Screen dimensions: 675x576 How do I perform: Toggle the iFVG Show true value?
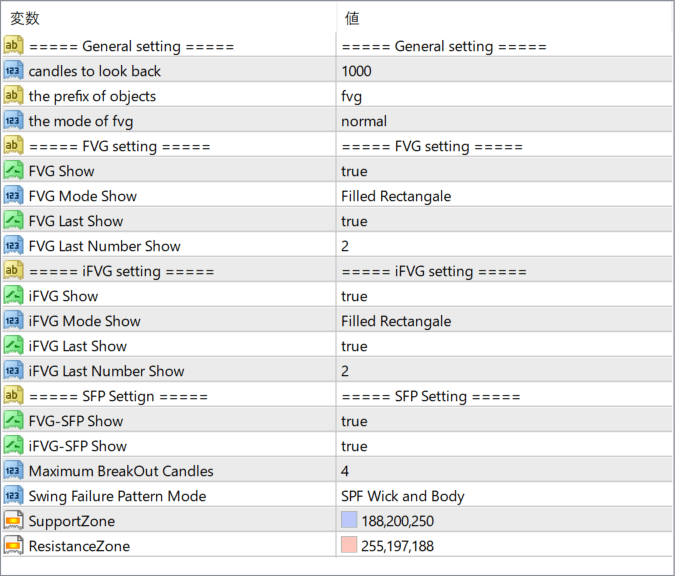[354, 296]
